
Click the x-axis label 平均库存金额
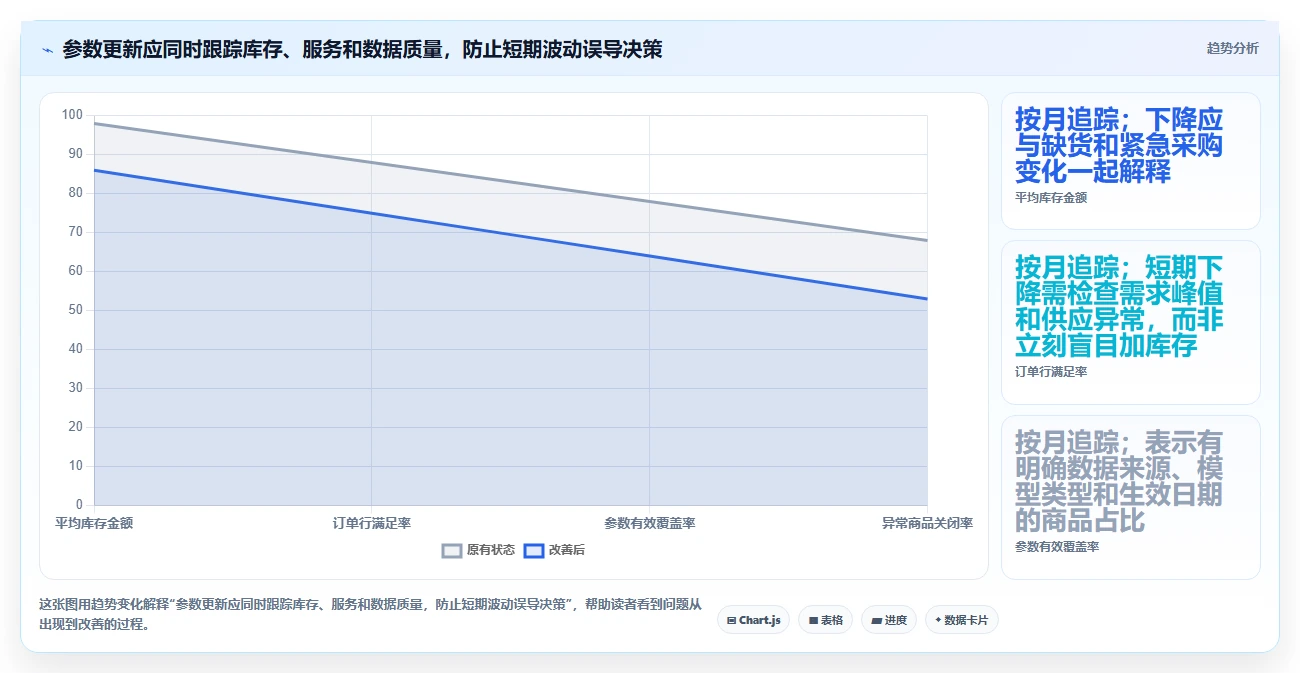(x=94, y=523)
